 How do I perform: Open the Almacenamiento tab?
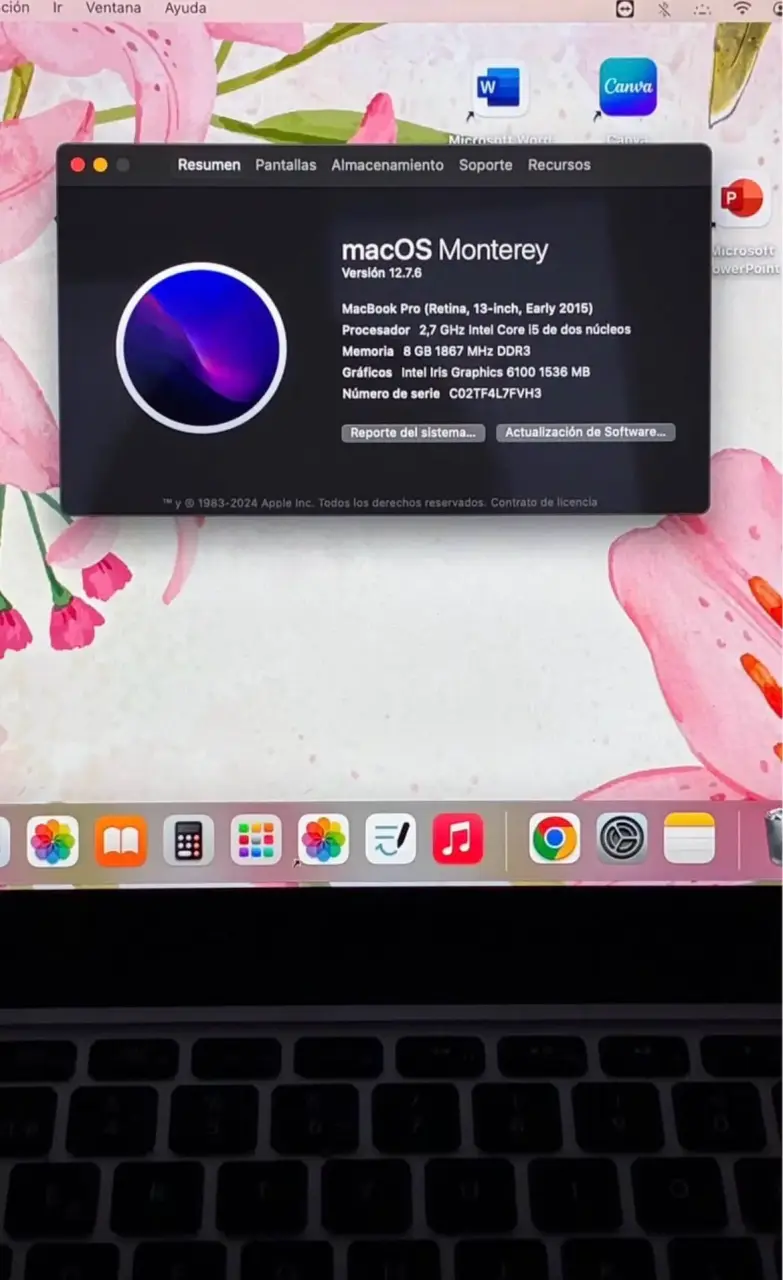(x=388, y=165)
